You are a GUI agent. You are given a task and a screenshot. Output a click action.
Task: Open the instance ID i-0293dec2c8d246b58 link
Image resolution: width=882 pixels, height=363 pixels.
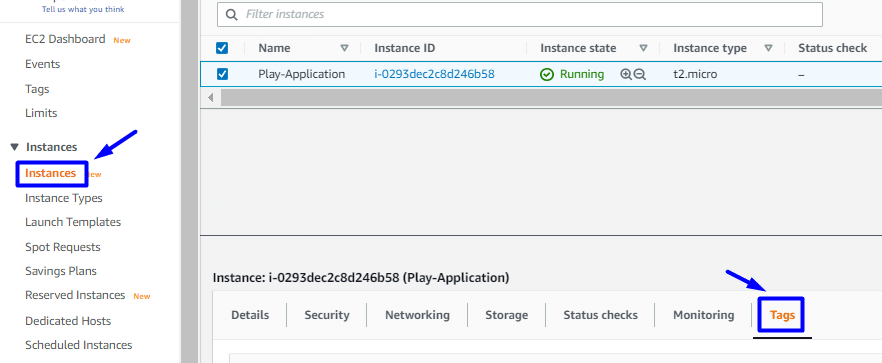434,74
